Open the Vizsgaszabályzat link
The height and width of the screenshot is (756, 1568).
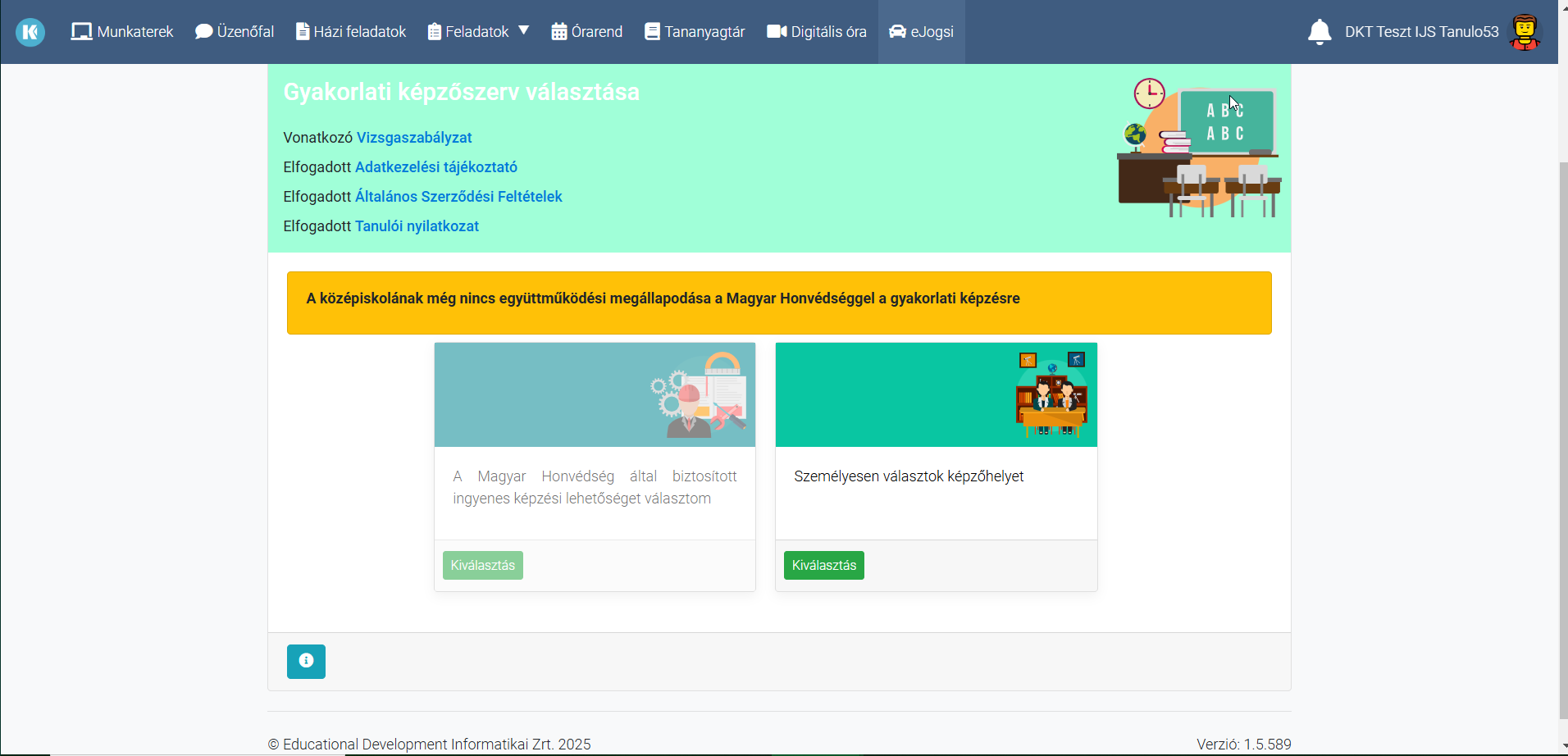coord(414,138)
